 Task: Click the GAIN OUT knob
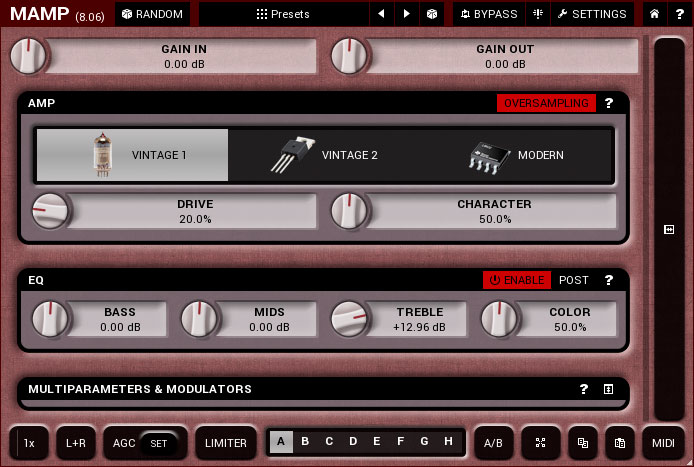[349, 56]
